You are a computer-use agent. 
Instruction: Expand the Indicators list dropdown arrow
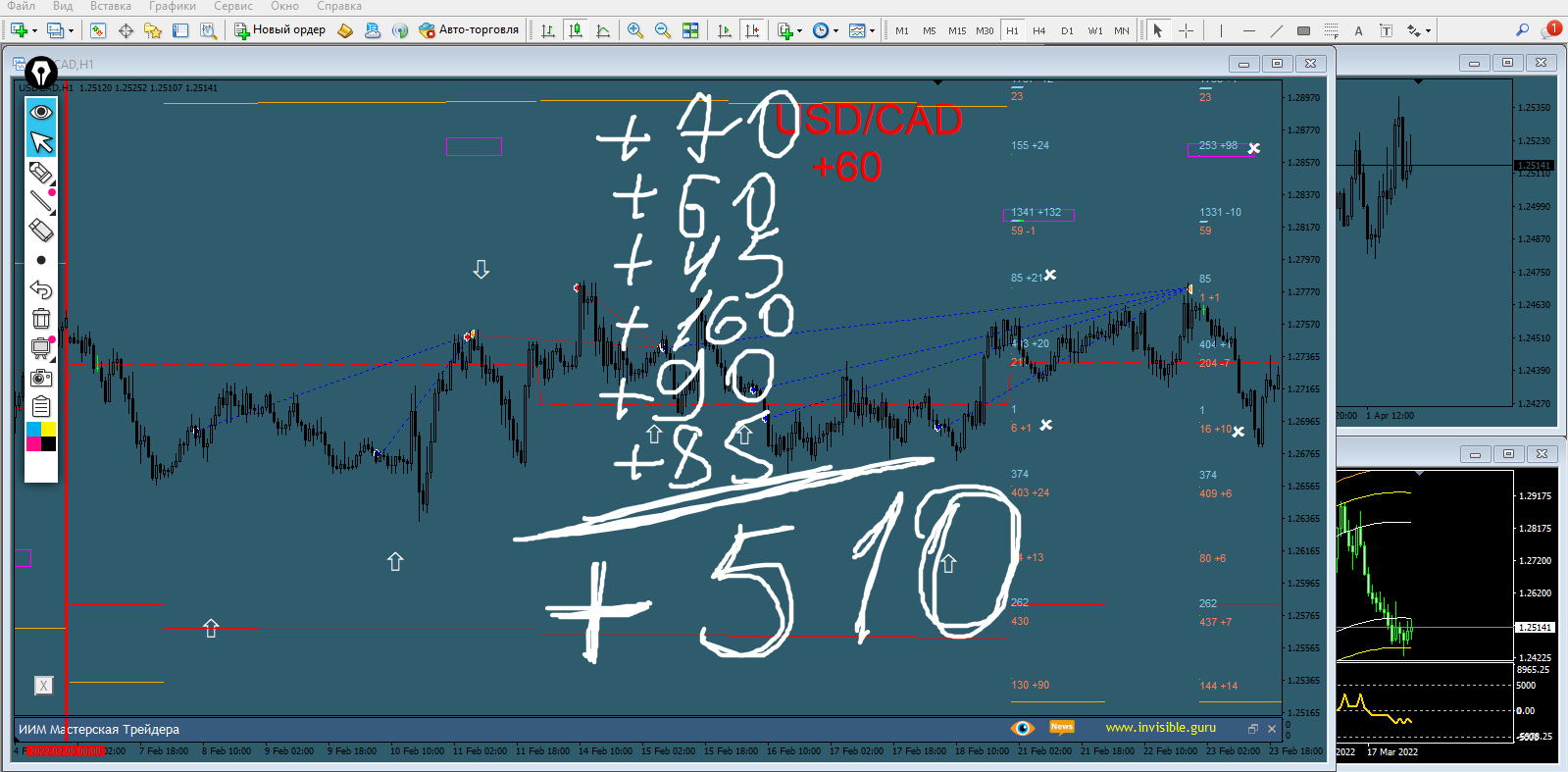[800, 31]
